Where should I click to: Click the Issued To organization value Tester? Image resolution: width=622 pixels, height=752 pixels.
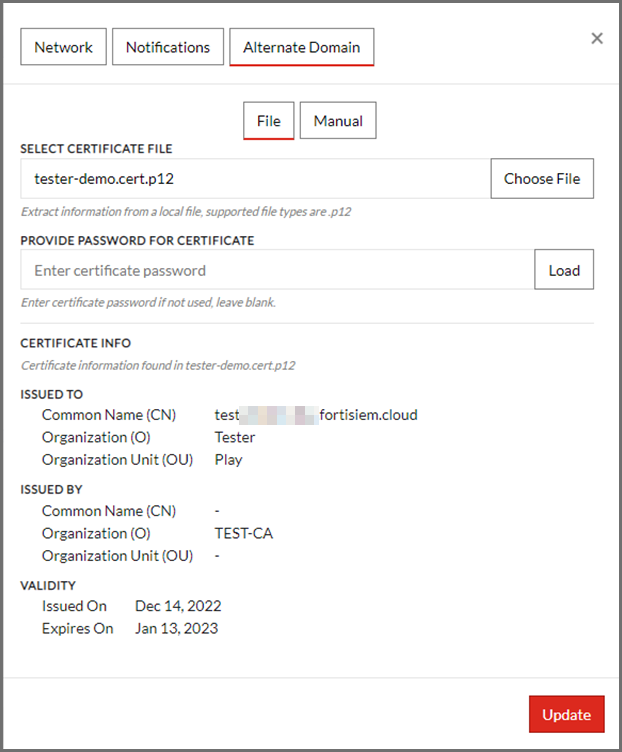tap(235, 437)
